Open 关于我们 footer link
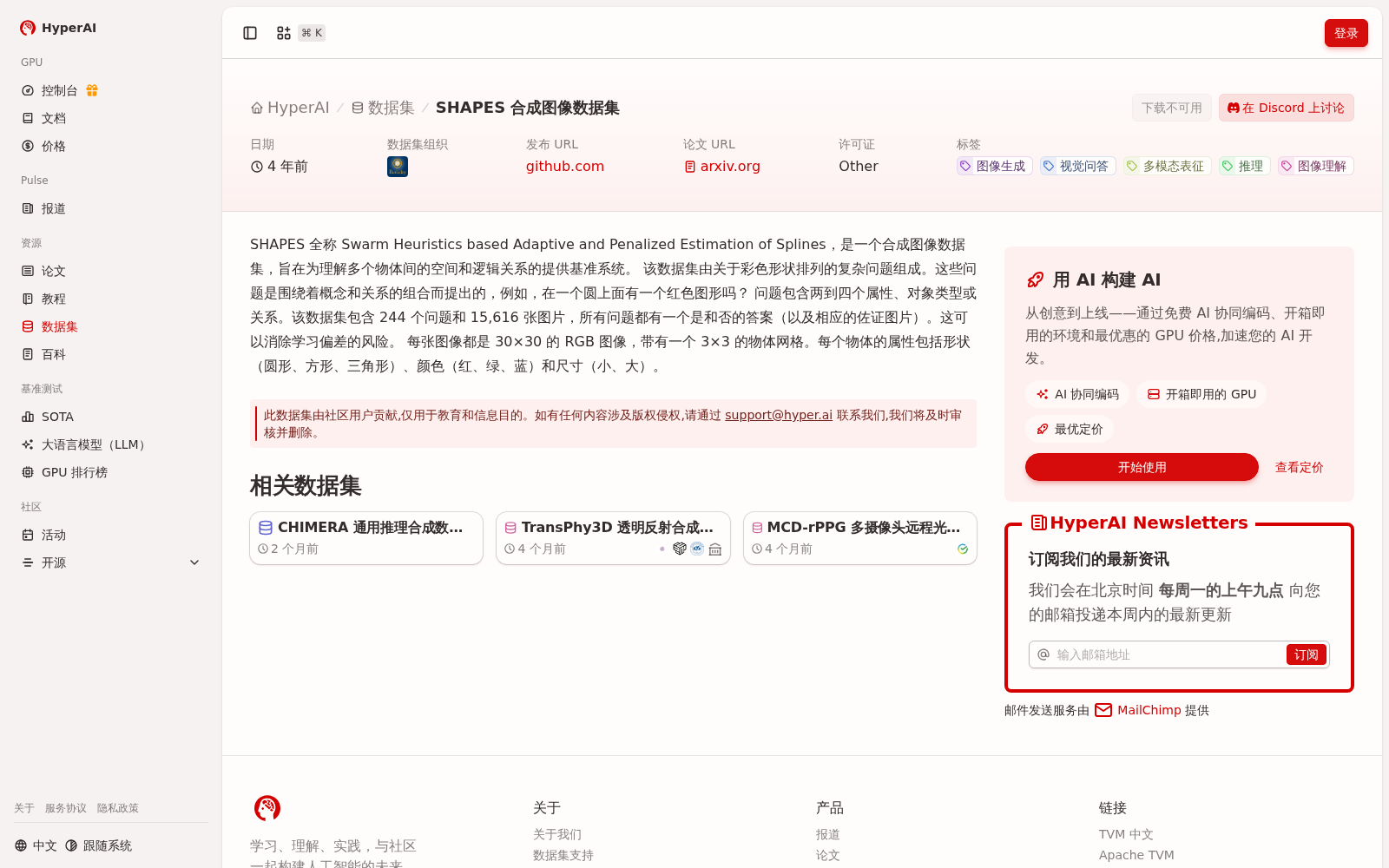The height and width of the screenshot is (868, 1389). (x=557, y=834)
